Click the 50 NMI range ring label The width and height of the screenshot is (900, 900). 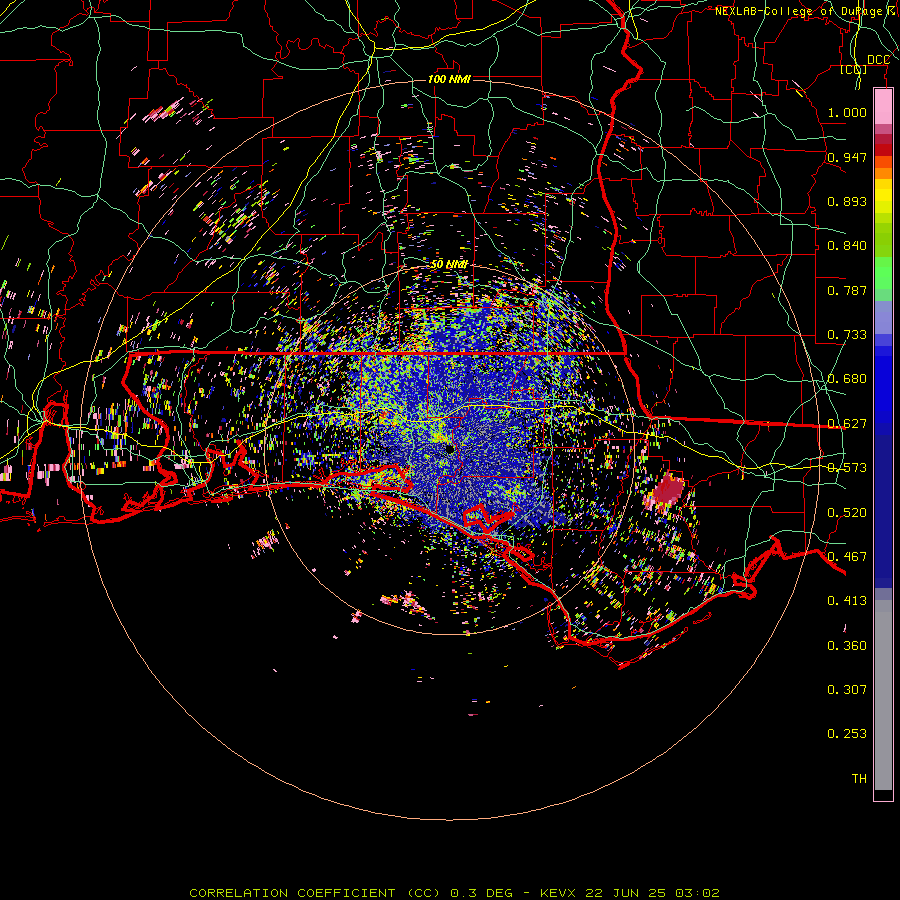coord(449,265)
